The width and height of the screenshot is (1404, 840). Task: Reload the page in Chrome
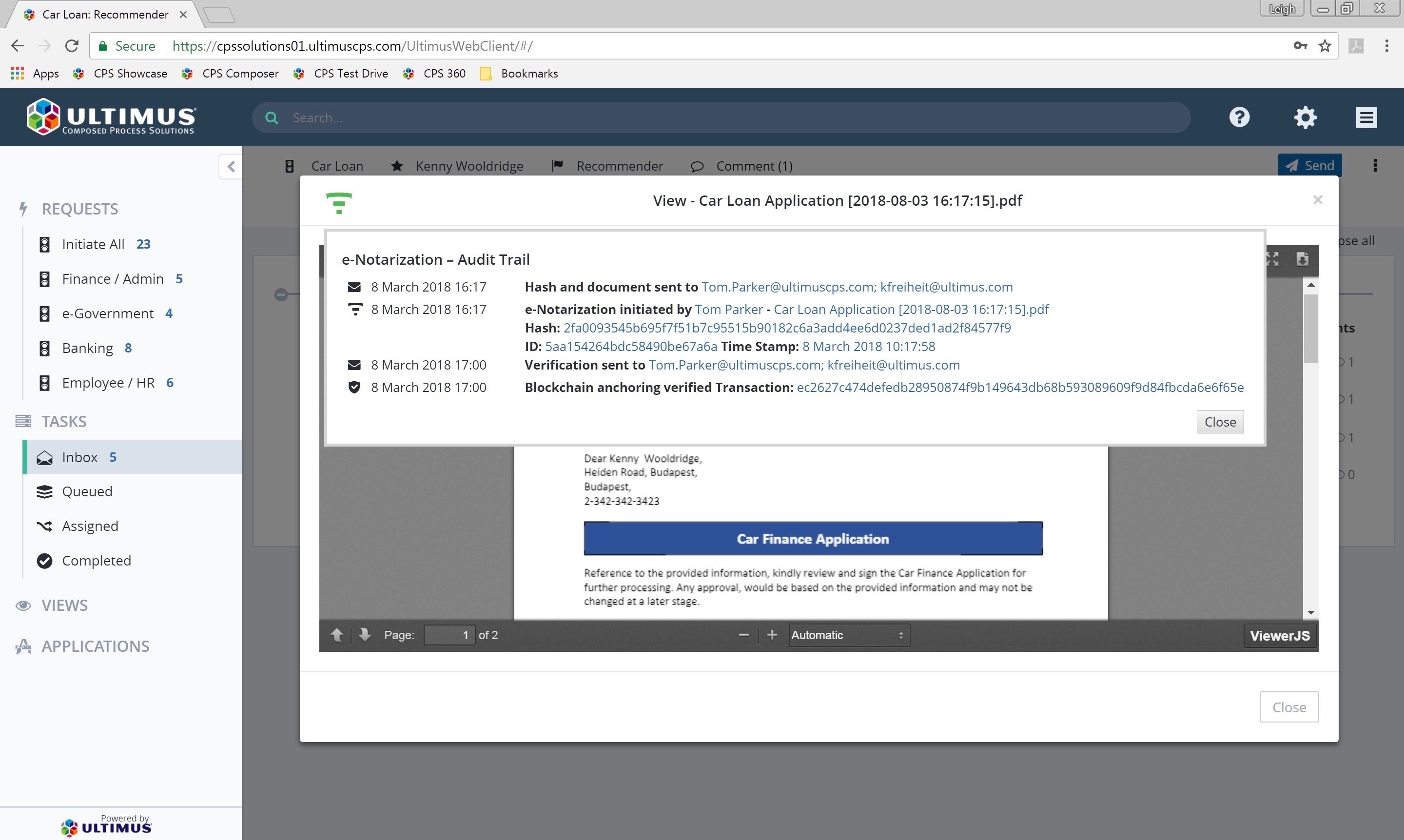(x=72, y=46)
